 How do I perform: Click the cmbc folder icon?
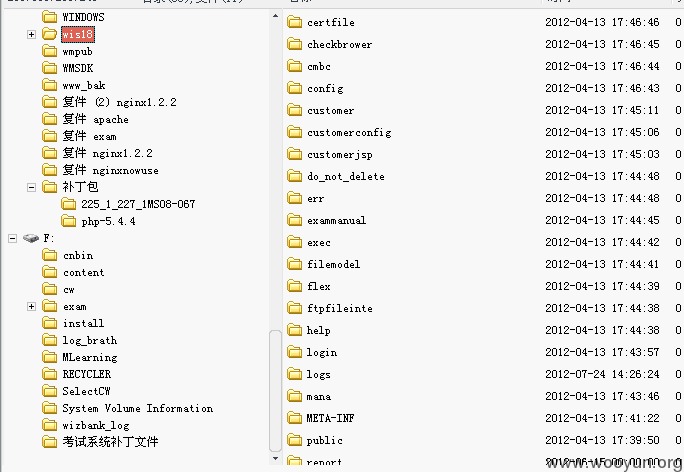pyautogui.click(x=294, y=66)
